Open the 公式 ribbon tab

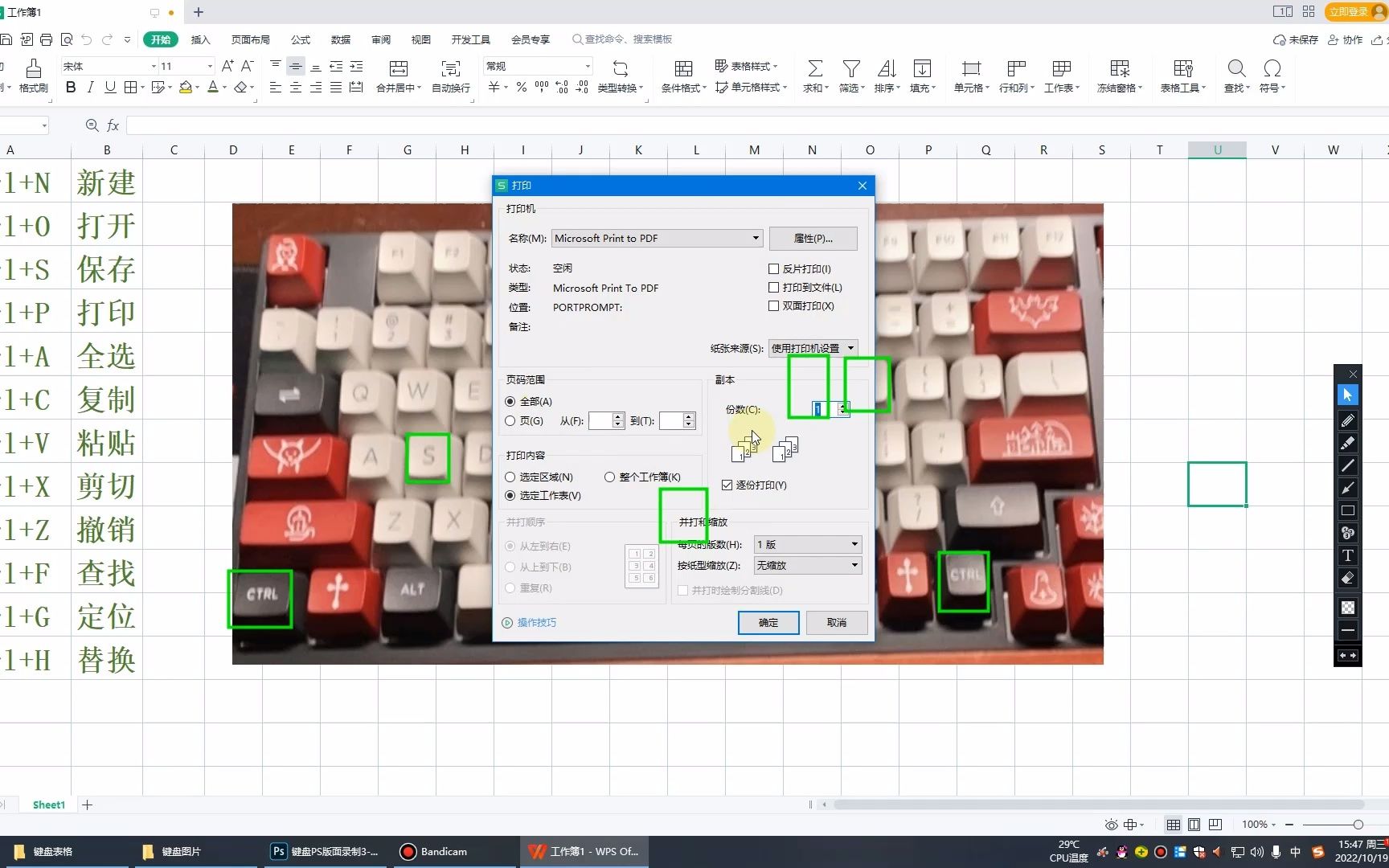pyautogui.click(x=301, y=39)
